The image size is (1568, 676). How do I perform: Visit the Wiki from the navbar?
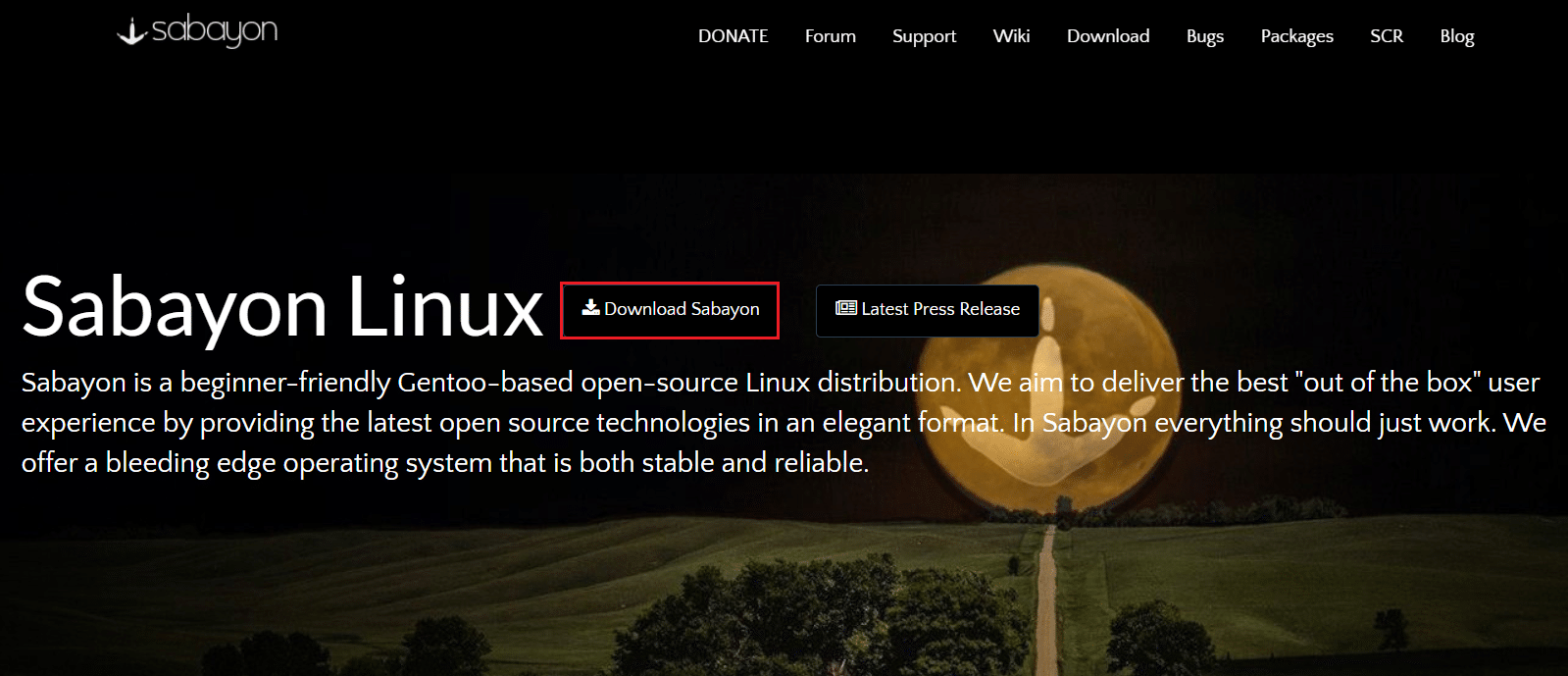pyautogui.click(x=1011, y=36)
